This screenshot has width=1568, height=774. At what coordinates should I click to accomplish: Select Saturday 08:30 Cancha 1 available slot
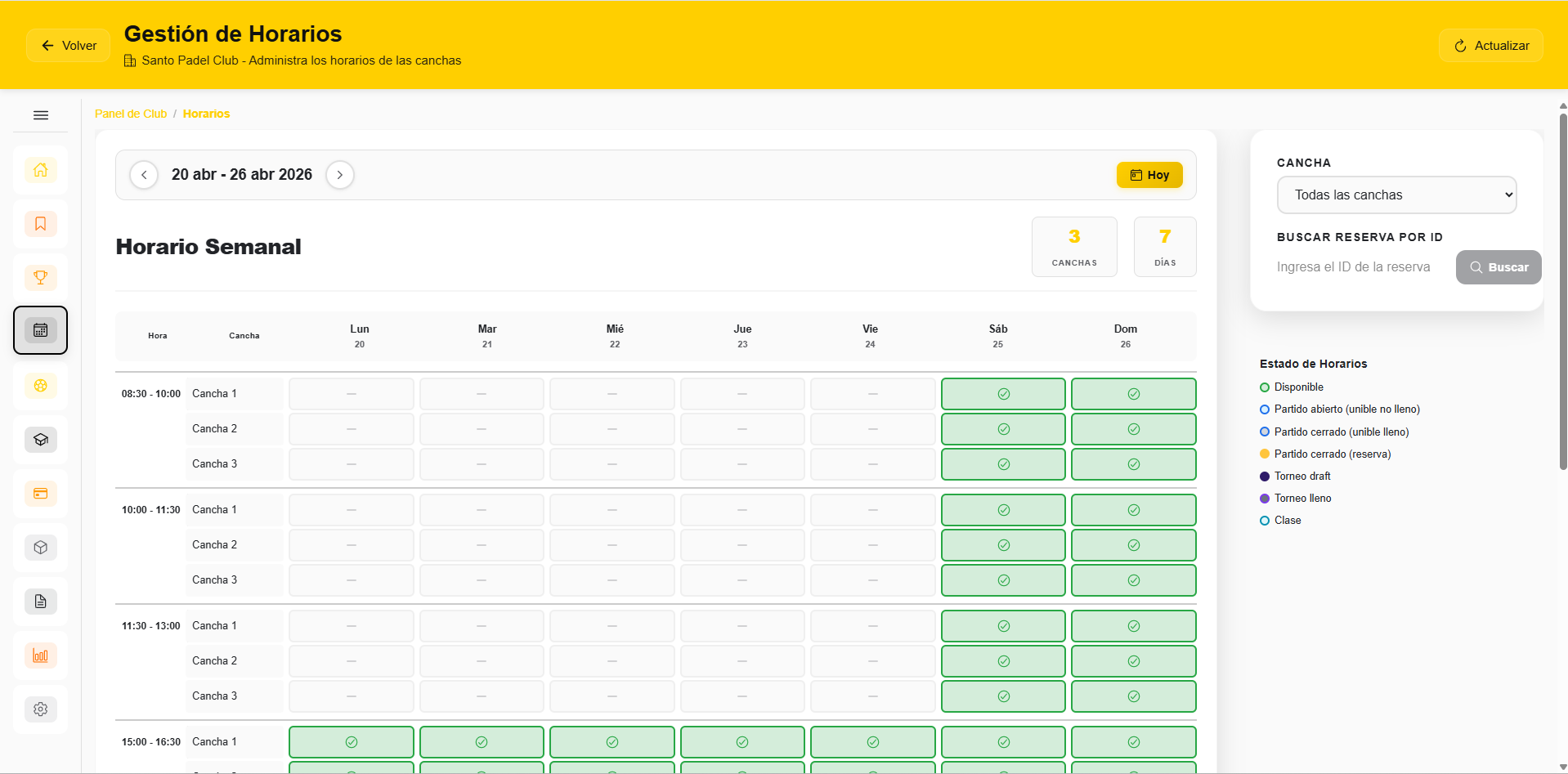click(1003, 394)
